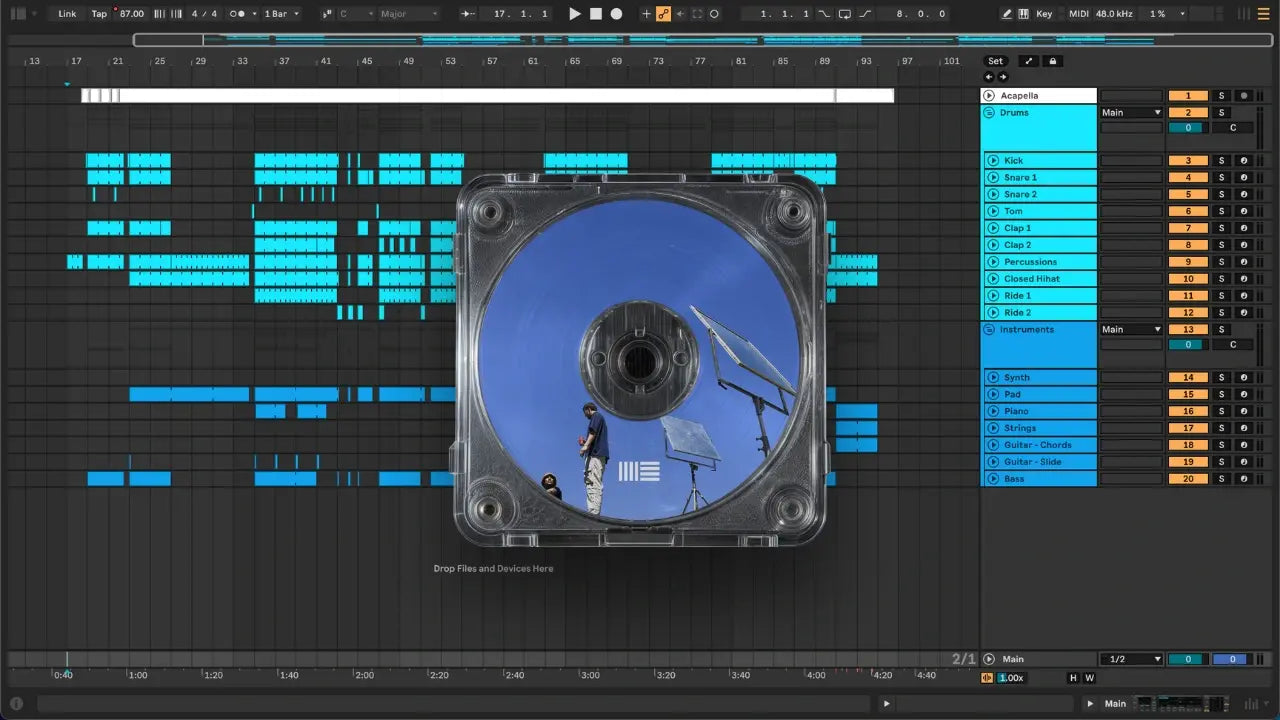The image size is (1280, 720).
Task: Click the Arrangement Record button
Action: tap(617, 14)
